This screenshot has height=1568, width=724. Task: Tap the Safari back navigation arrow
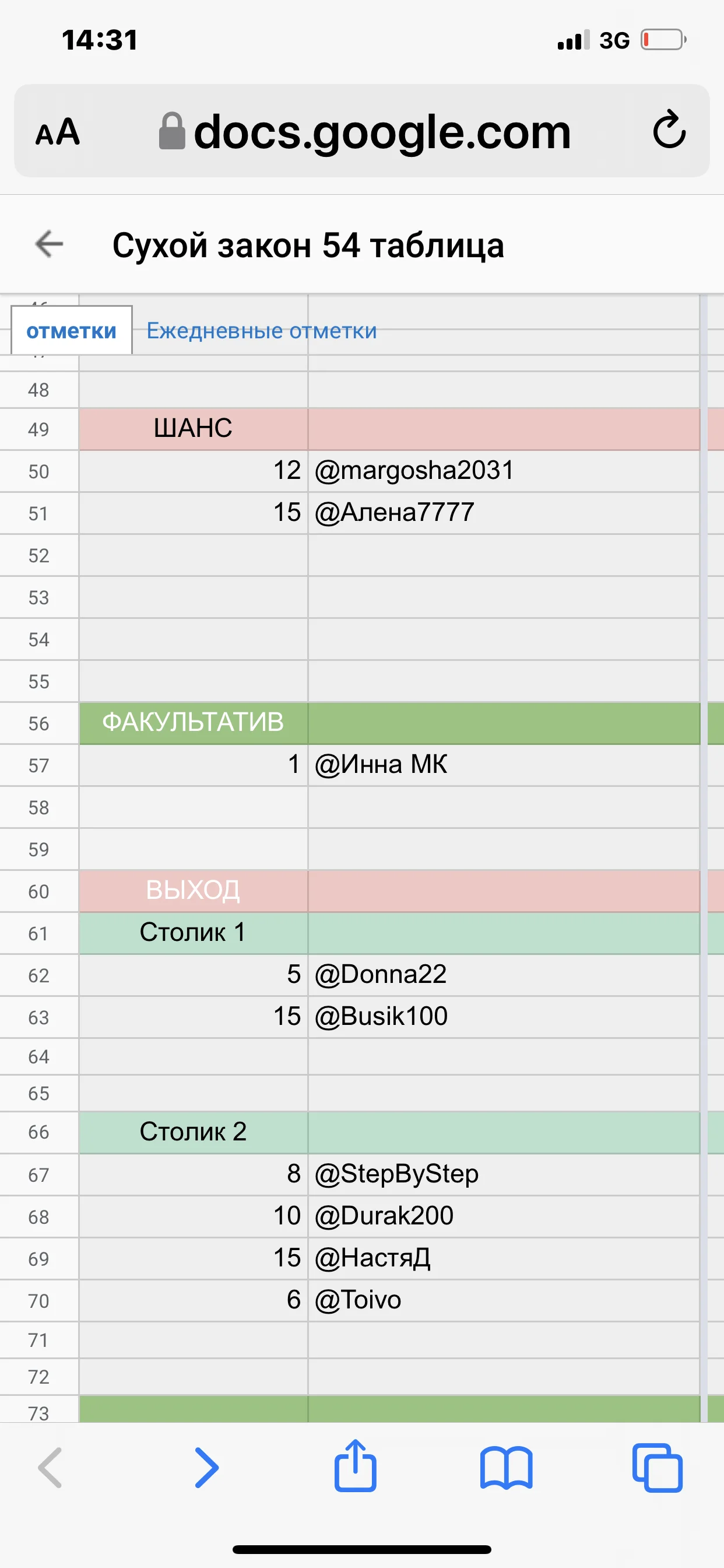(51, 1468)
